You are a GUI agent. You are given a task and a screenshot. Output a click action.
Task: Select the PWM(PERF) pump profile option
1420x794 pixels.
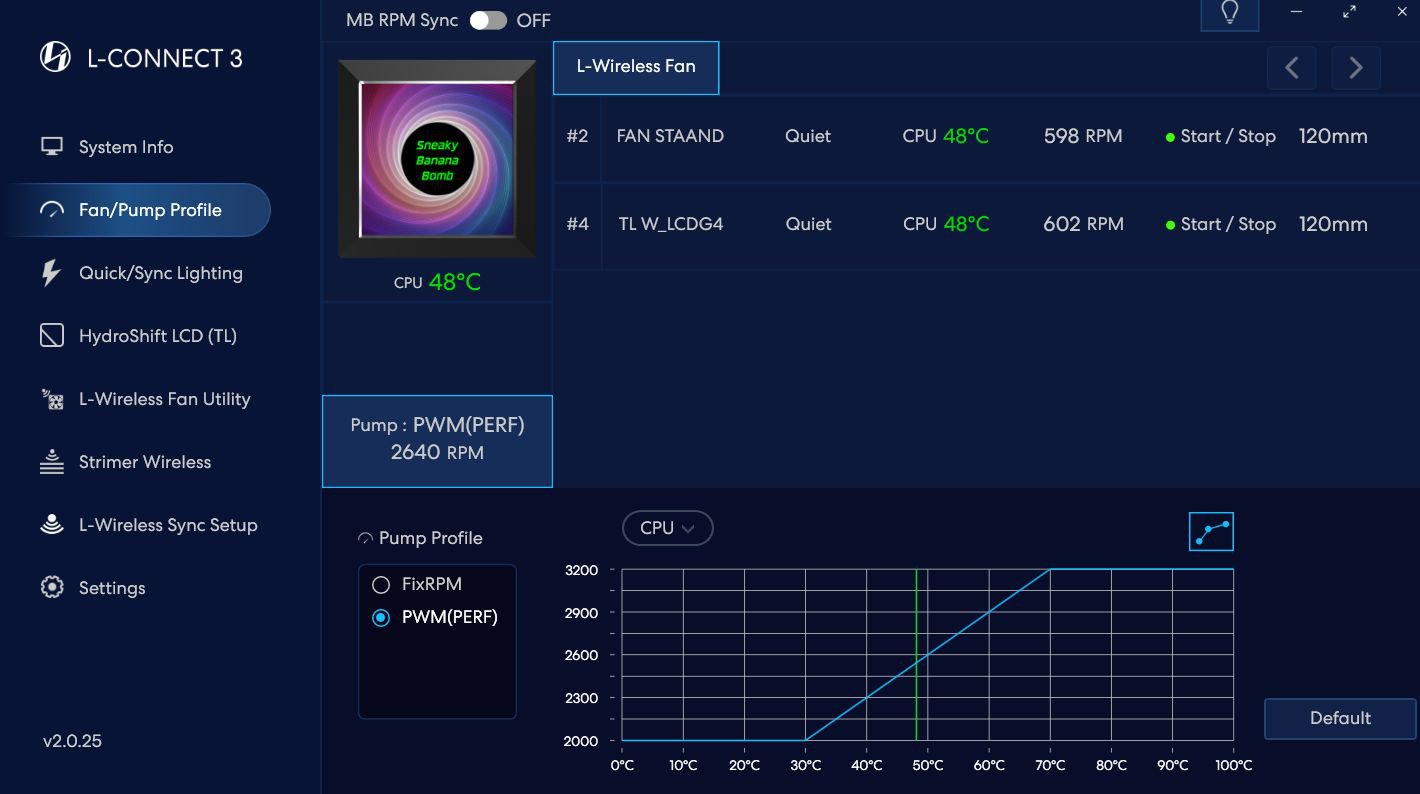pos(434,618)
